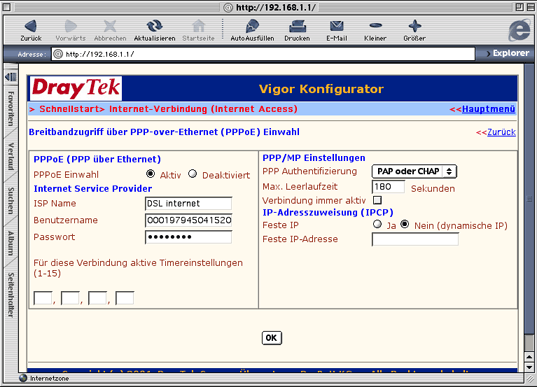The height and width of the screenshot is (387, 537).
Task: Click in the Adresse URL field
Action: [263, 54]
